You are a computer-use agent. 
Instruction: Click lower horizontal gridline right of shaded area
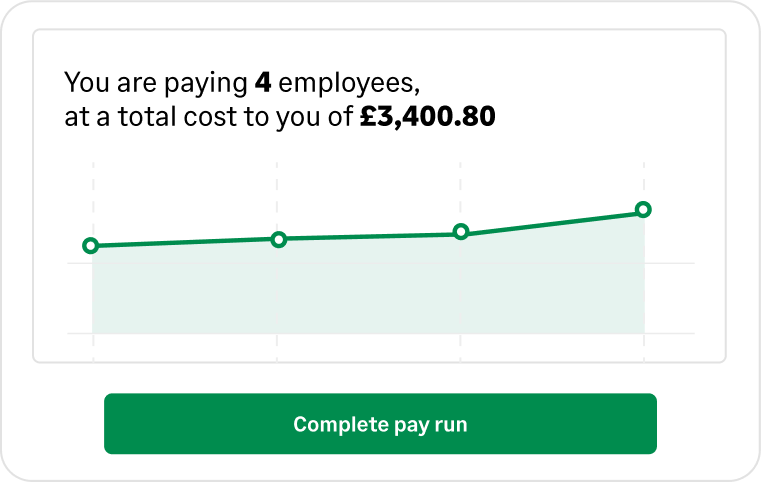click(x=670, y=333)
